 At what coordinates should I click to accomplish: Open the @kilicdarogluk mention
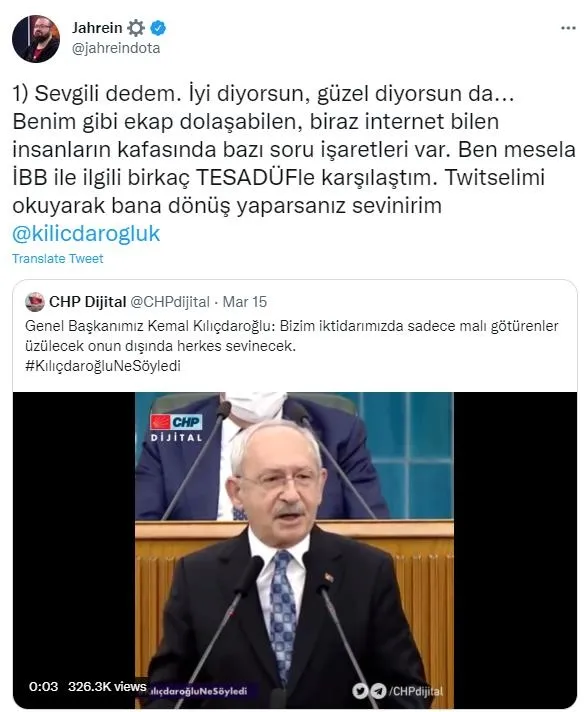pyautogui.click(x=86, y=233)
